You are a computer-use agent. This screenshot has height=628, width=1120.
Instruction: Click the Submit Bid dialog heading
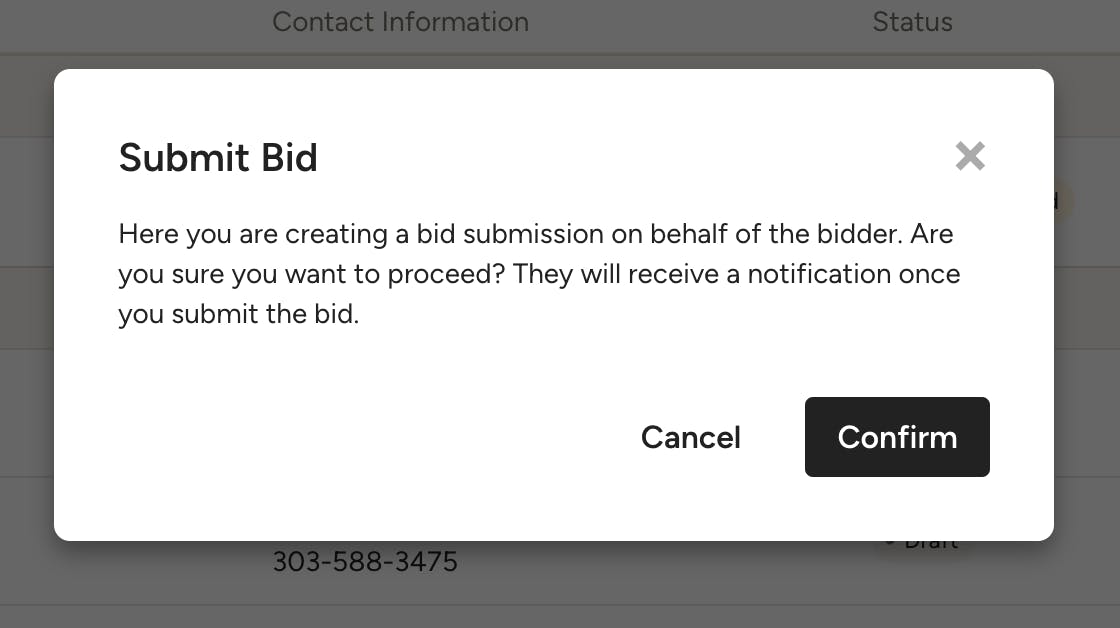[218, 158]
